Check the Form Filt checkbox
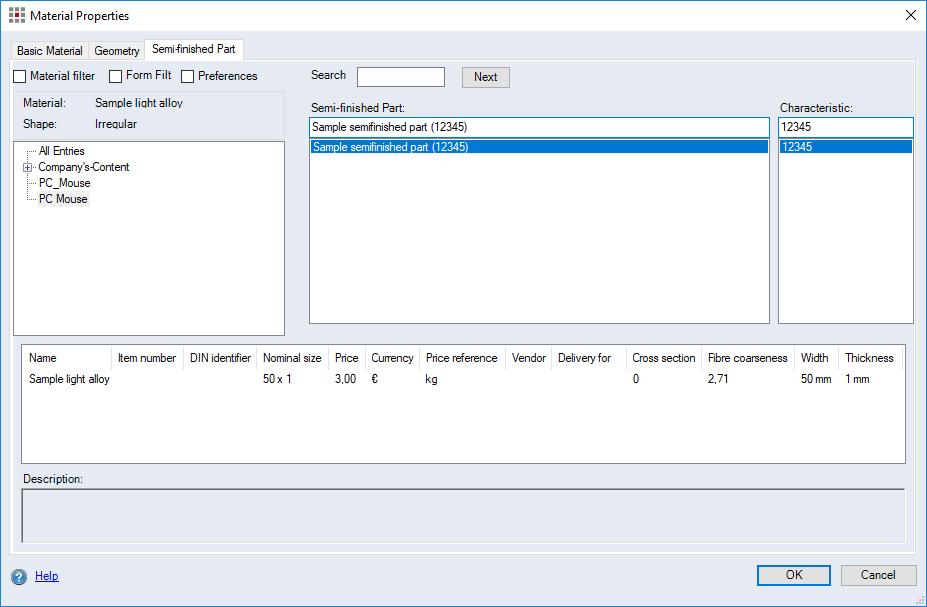The width and height of the screenshot is (927, 607). (117, 76)
